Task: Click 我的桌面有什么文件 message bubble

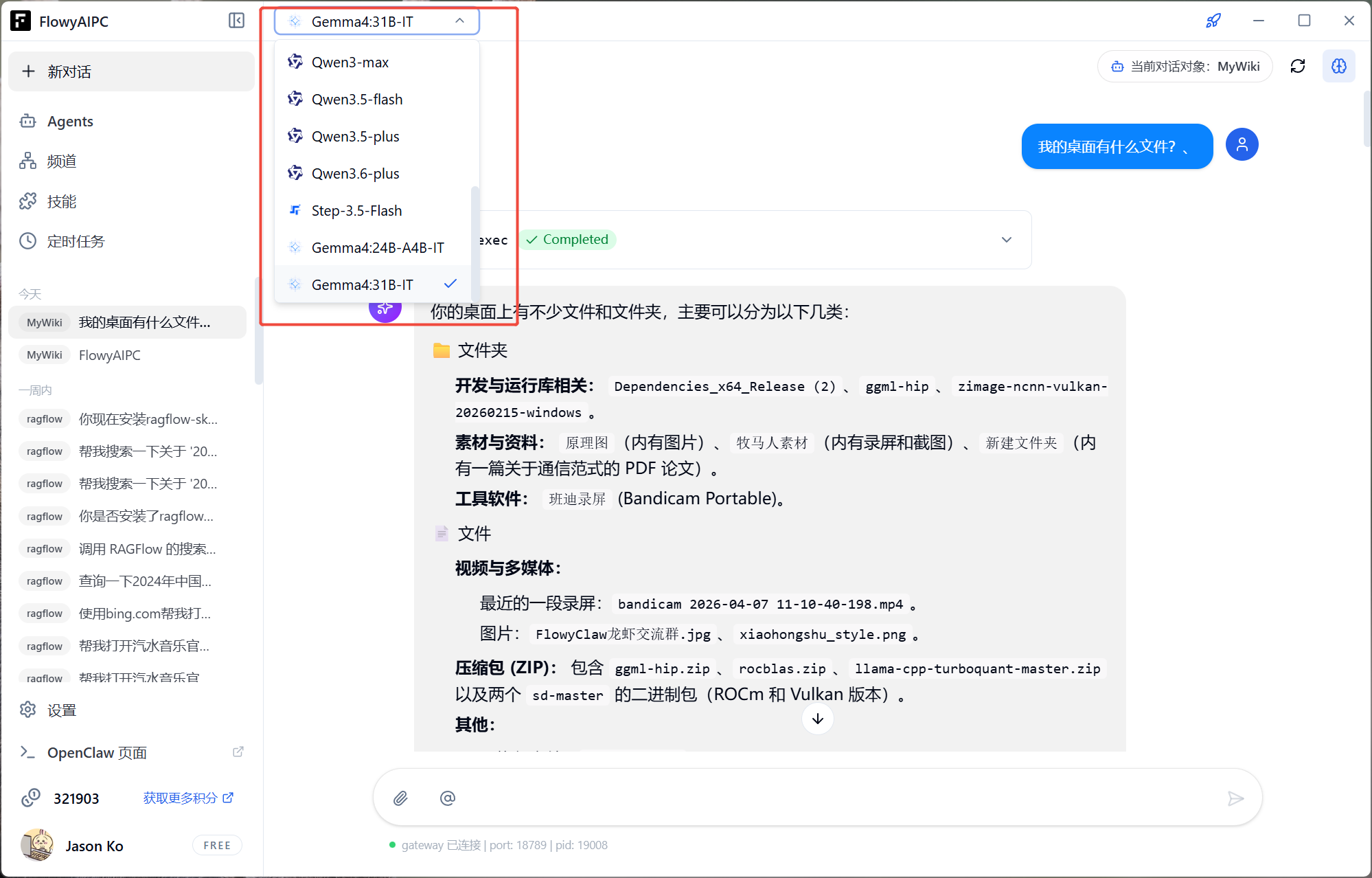Action: (1117, 146)
